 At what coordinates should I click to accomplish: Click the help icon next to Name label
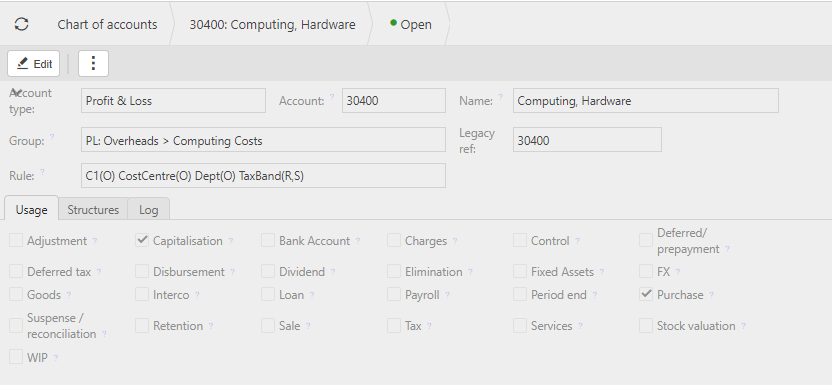click(500, 97)
